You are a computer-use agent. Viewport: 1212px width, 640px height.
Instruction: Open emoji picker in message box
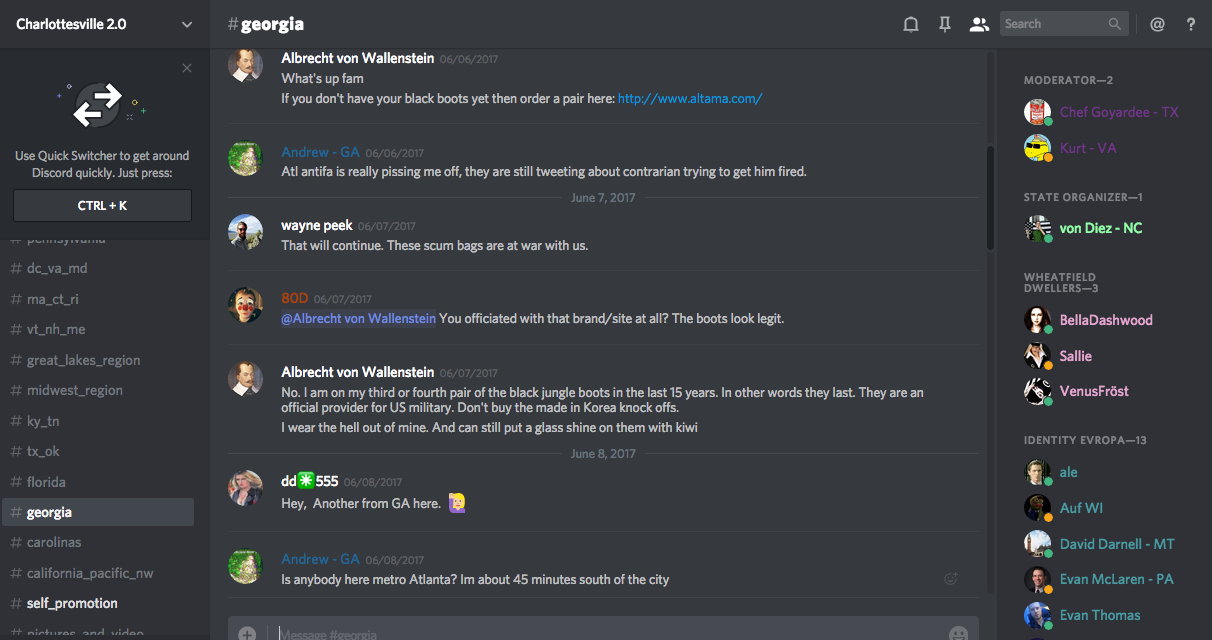[958, 633]
